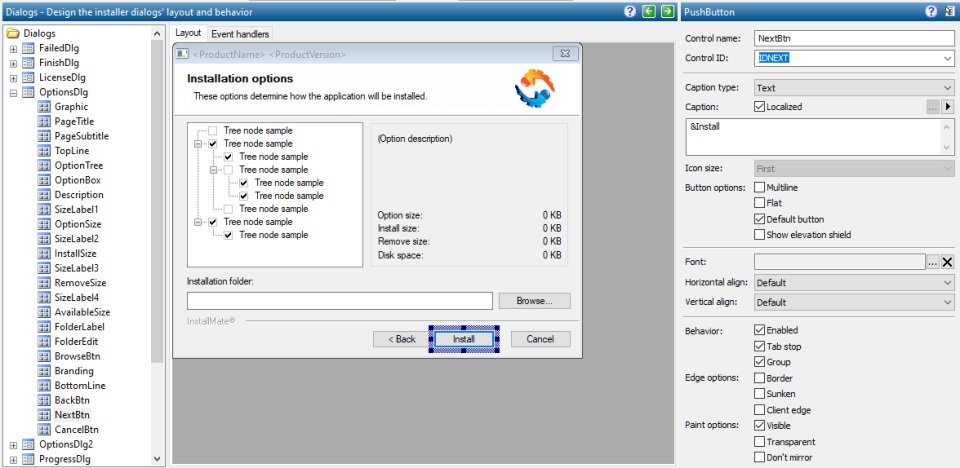Click the Control name input field
Viewport: 960px width, 468px height.
coord(854,38)
